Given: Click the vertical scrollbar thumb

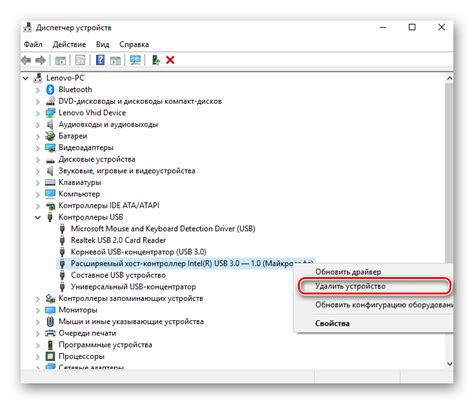Looking at the screenshot, I should [449, 173].
